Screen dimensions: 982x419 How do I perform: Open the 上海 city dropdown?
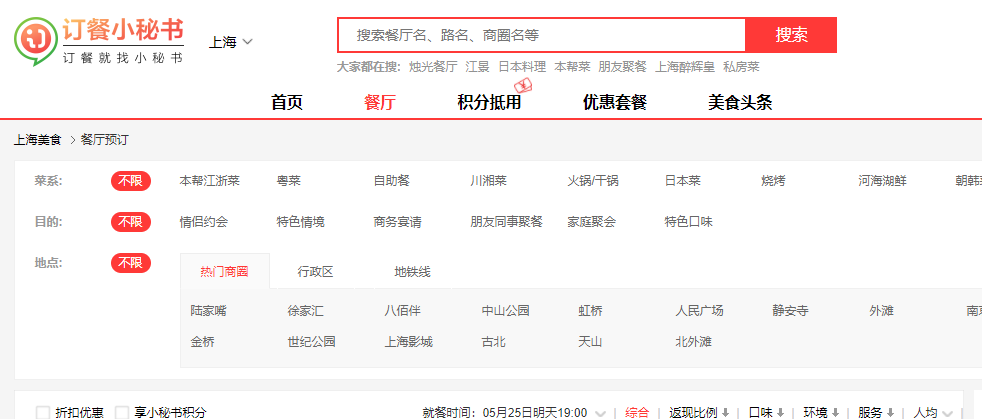[x=231, y=42]
